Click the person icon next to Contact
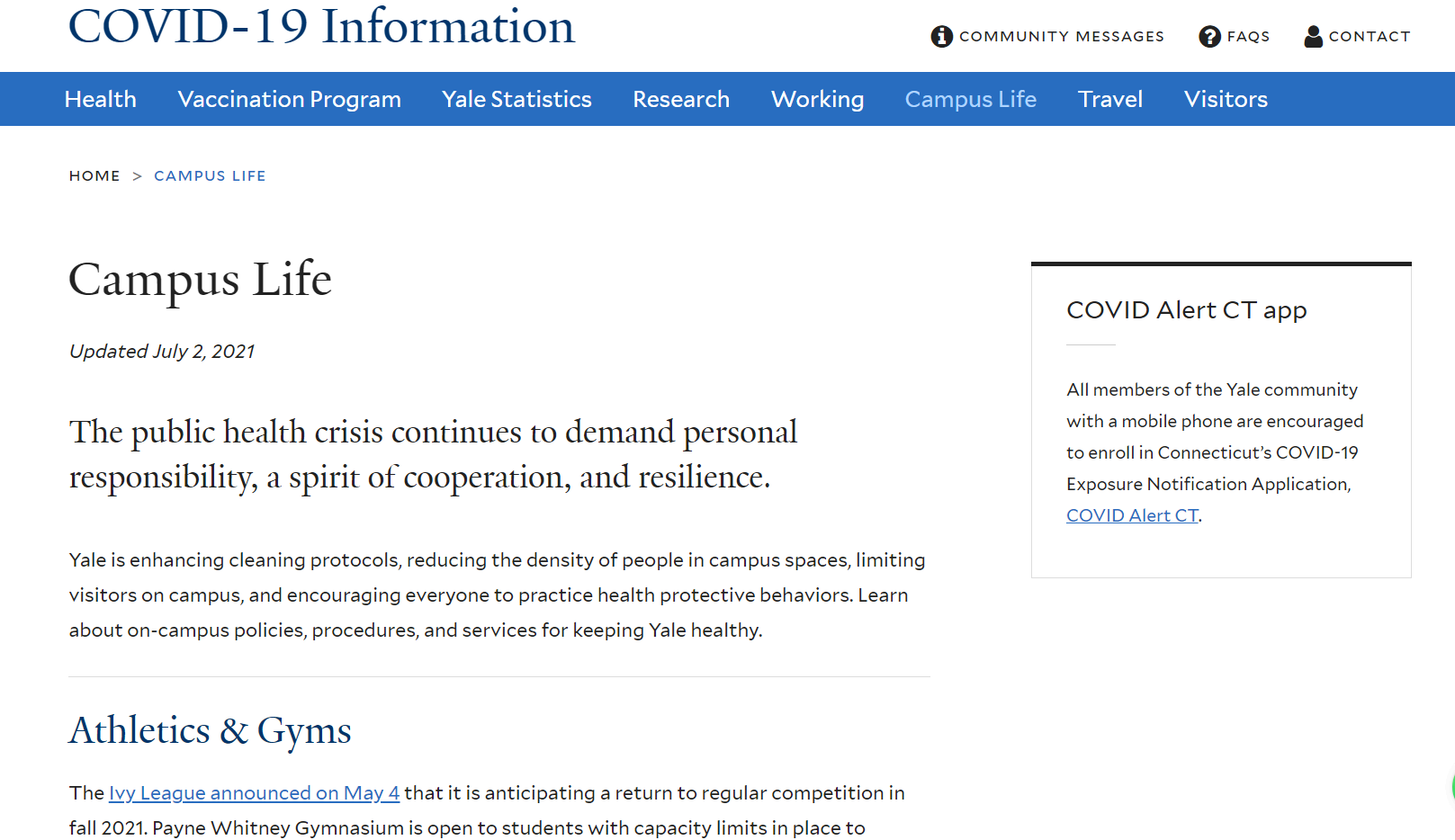The image size is (1455, 840). [1314, 36]
